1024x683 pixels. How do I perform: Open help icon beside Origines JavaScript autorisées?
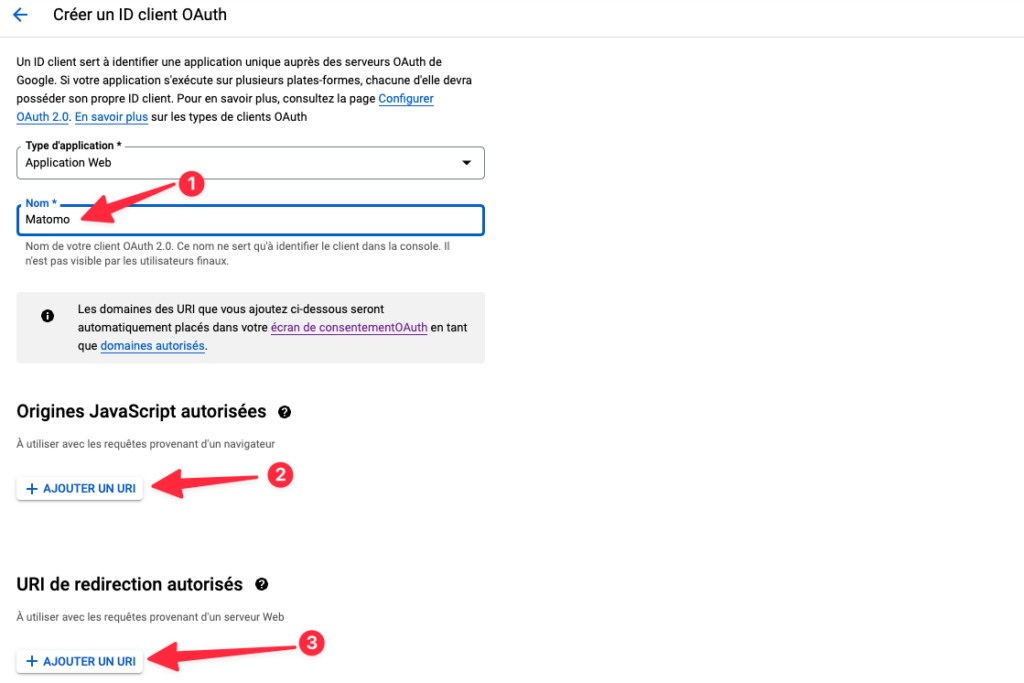point(285,412)
